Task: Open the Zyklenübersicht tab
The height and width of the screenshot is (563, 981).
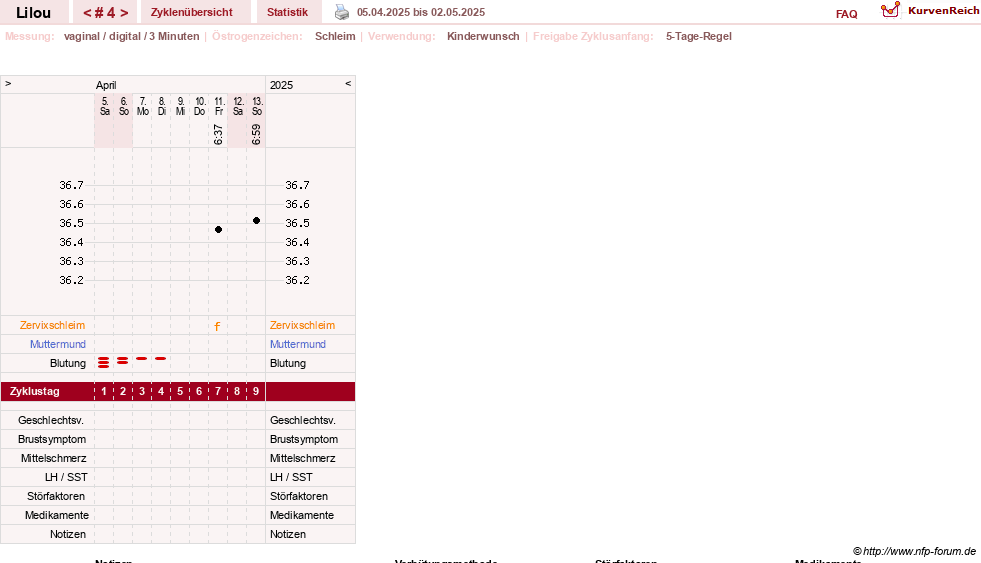Action: [x=191, y=12]
